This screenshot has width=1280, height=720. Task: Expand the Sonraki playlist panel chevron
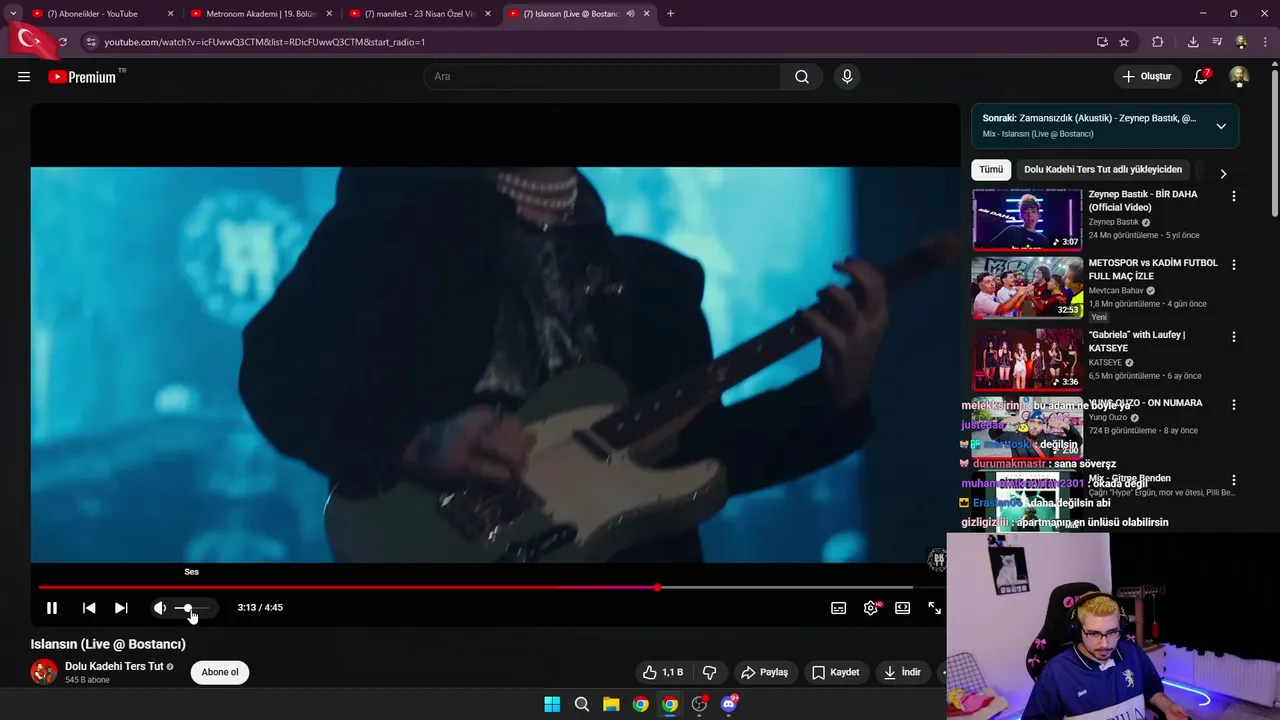coord(1221,126)
